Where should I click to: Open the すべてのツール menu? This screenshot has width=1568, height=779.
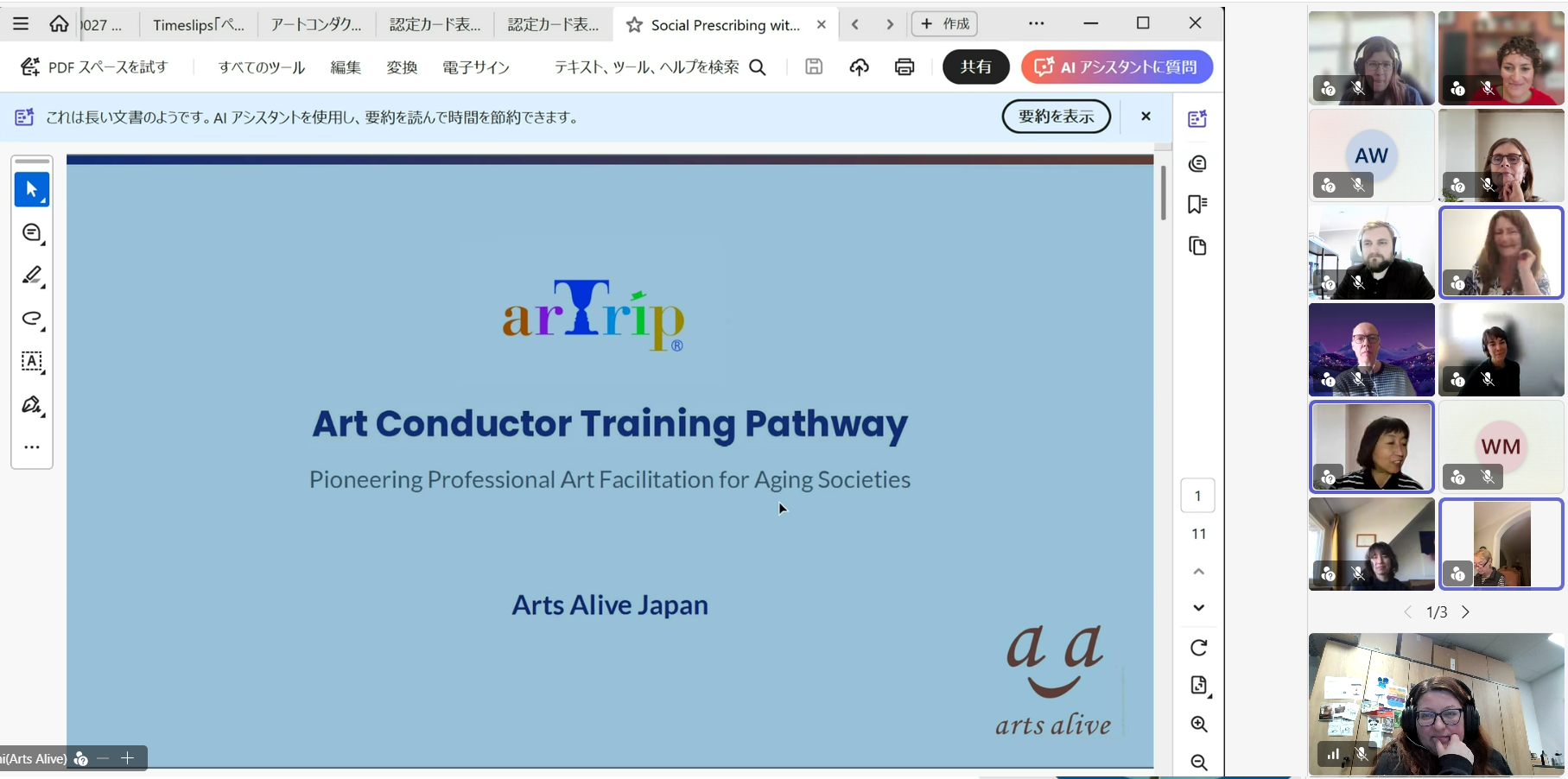pos(262,66)
